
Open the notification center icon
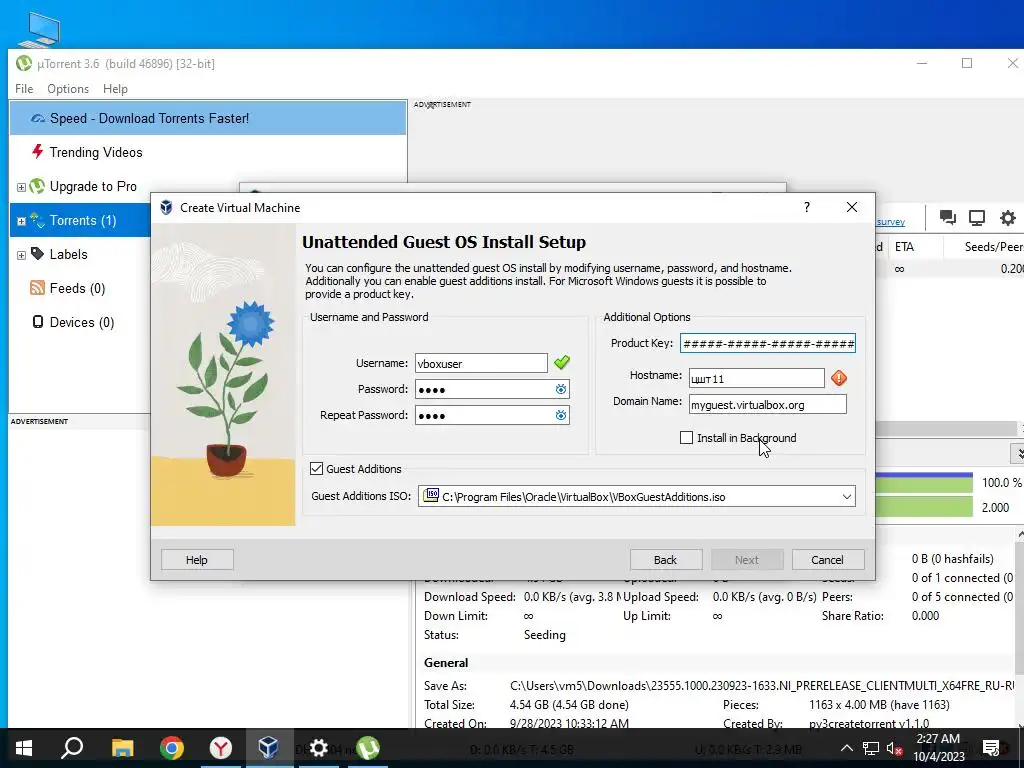pyautogui.click(x=991, y=748)
